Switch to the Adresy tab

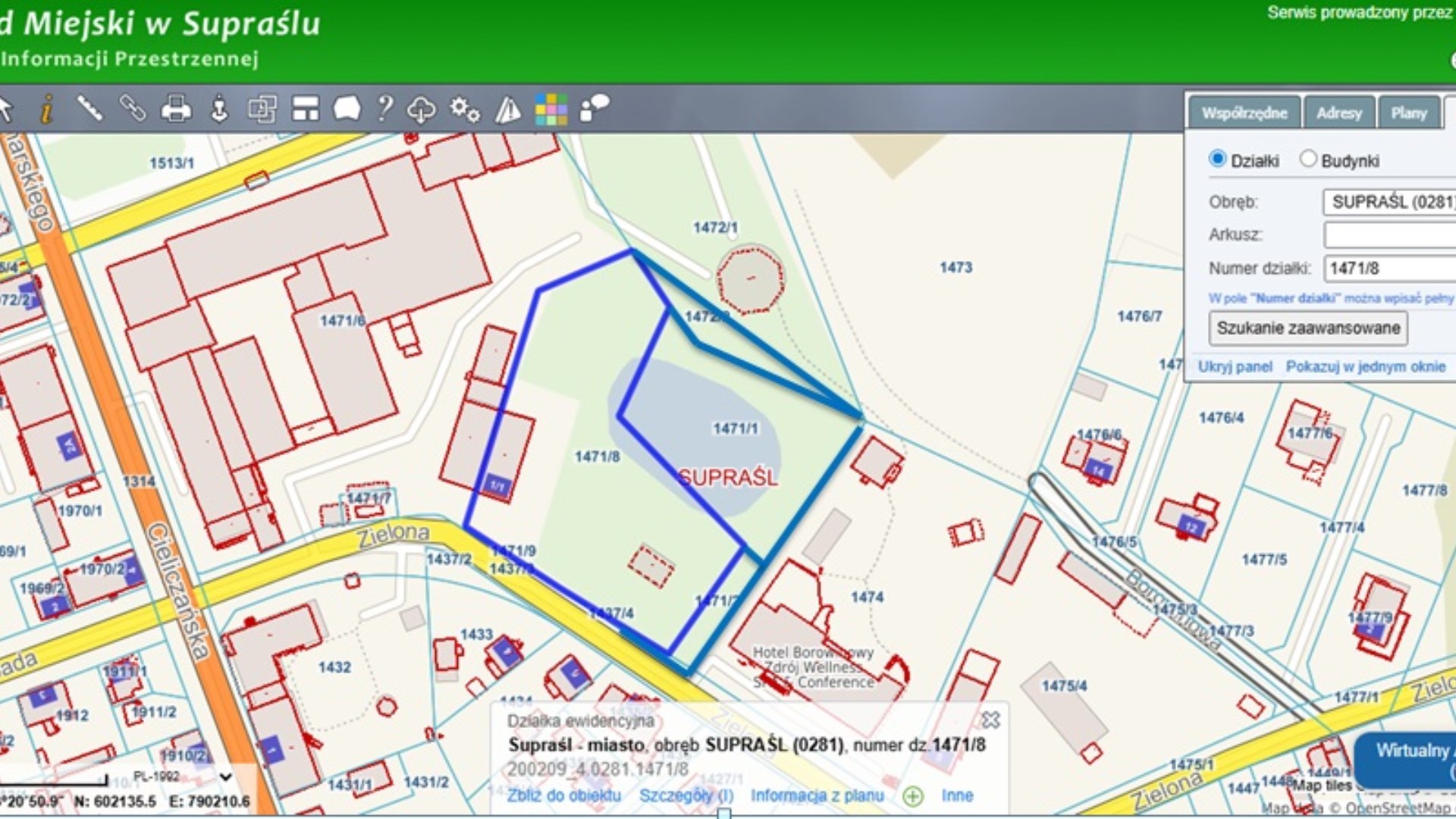pyautogui.click(x=1339, y=113)
